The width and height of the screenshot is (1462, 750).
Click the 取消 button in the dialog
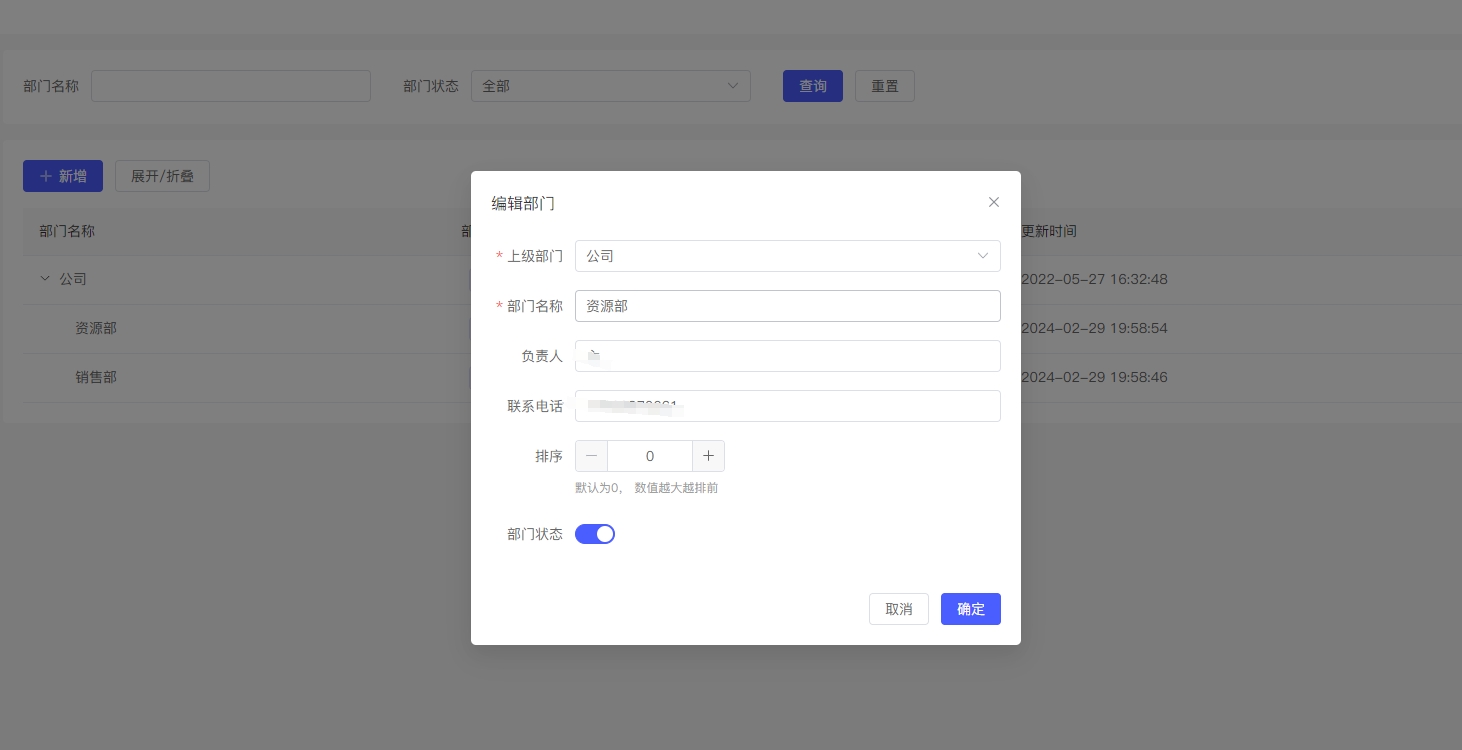(x=898, y=609)
